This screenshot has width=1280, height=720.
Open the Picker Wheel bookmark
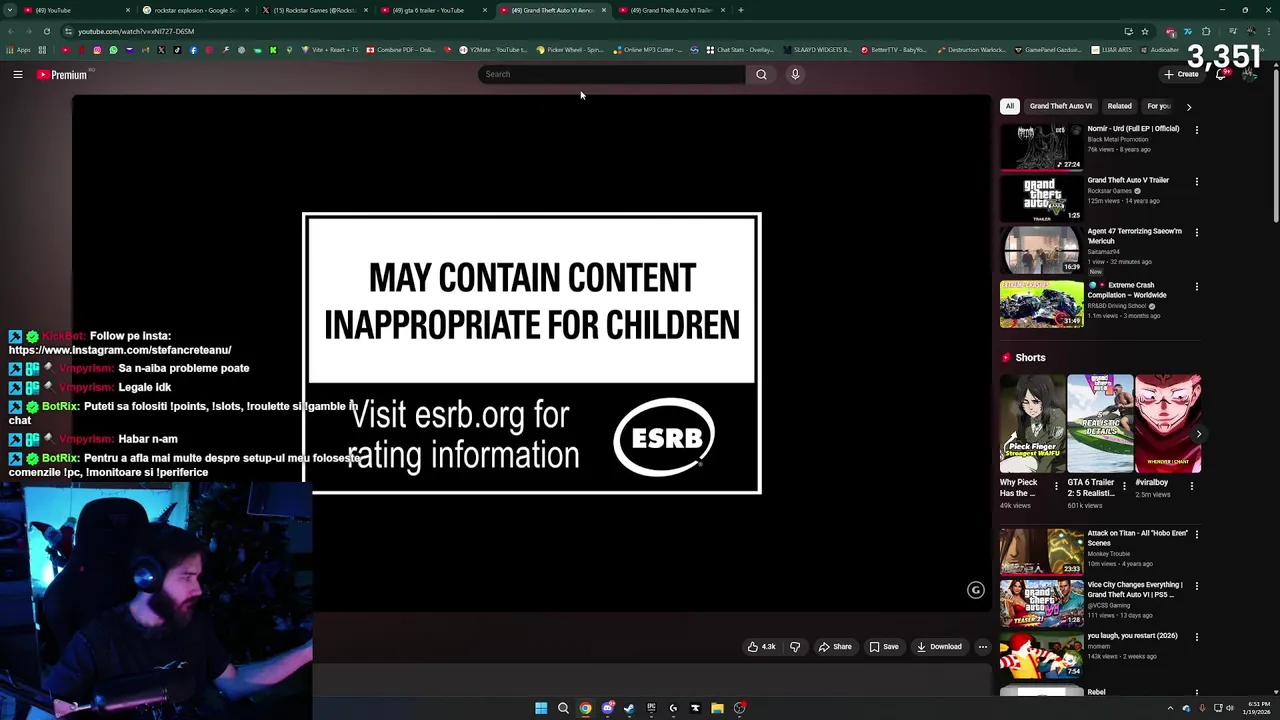point(570,50)
